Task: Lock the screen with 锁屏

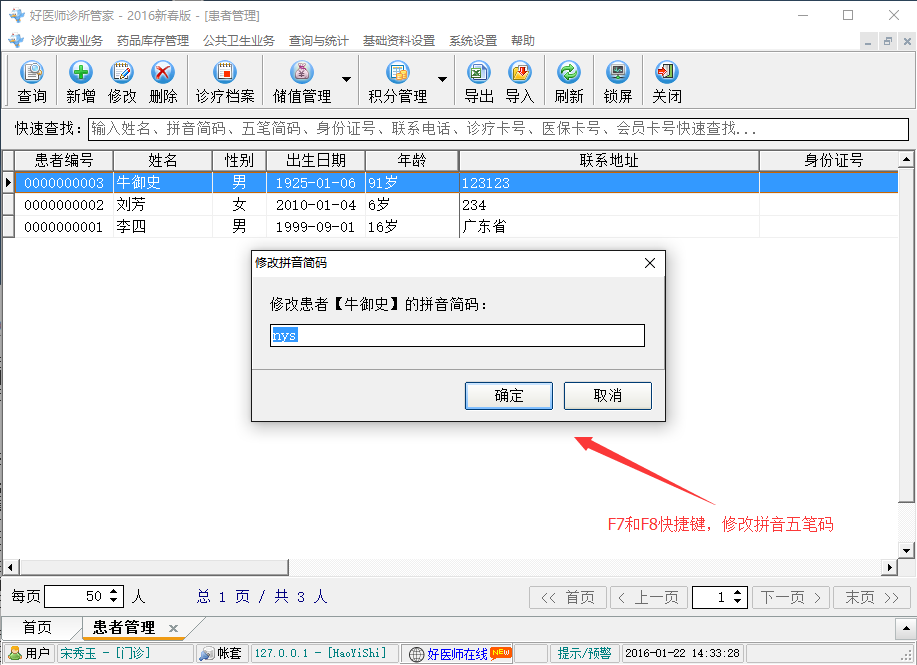Action: [x=618, y=81]
